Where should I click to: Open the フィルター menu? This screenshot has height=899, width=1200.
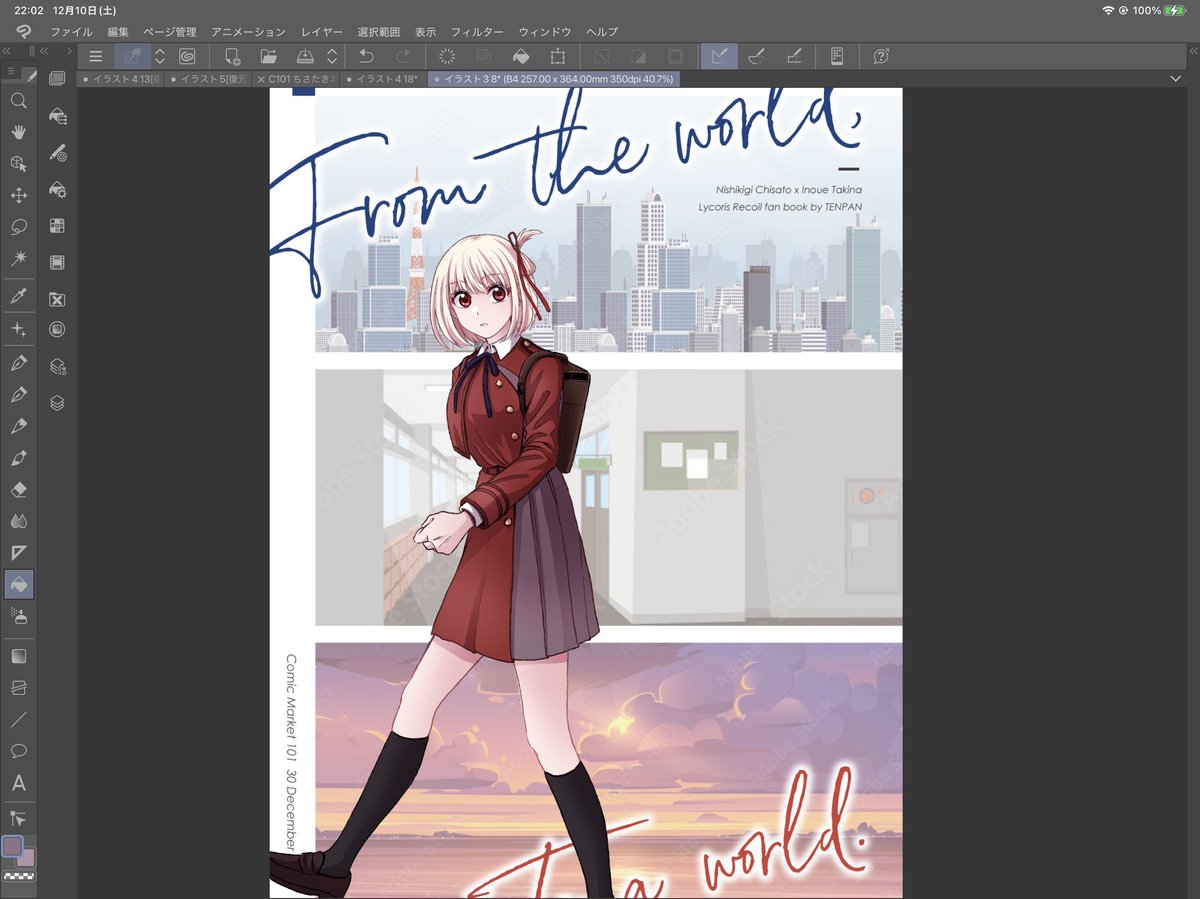click(x=477, y=32)
